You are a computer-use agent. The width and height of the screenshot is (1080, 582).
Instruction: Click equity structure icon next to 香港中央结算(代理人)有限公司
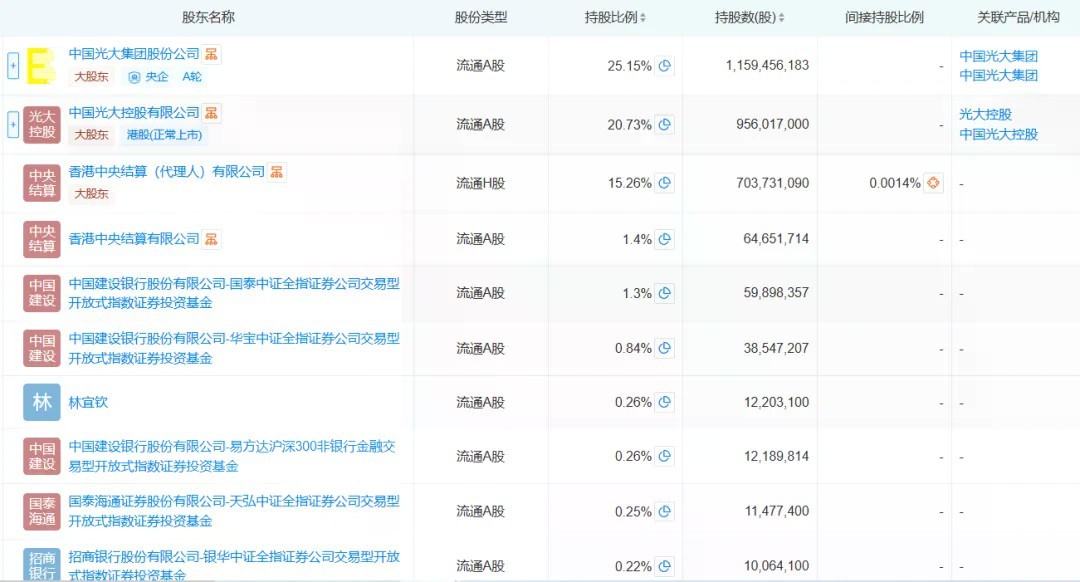[277, 172]
